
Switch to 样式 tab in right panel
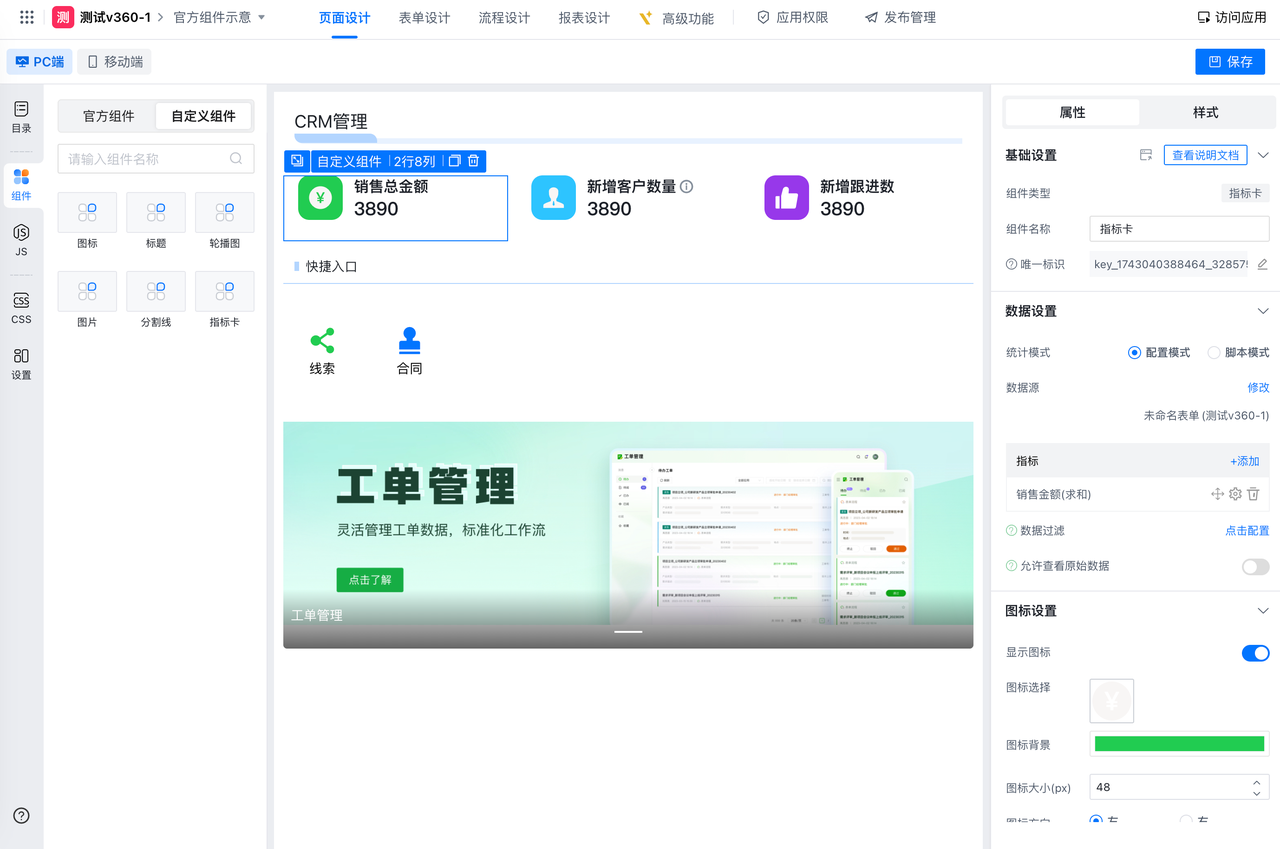1205,113
